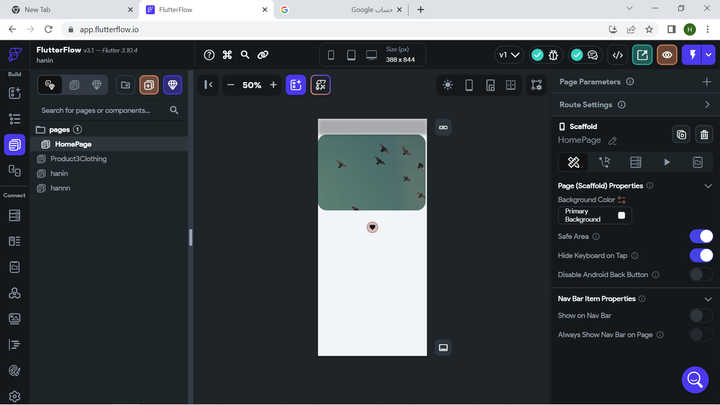Collapse Page (Scaffold) Properties section
The width and height of the screenshot is (720, 405).
pos(707,186)
